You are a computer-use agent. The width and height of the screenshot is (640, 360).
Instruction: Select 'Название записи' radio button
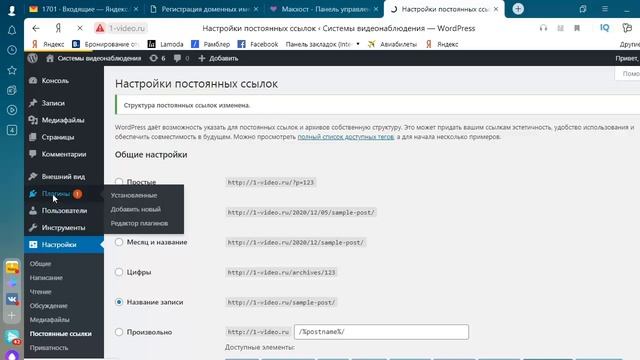point(119,302)
